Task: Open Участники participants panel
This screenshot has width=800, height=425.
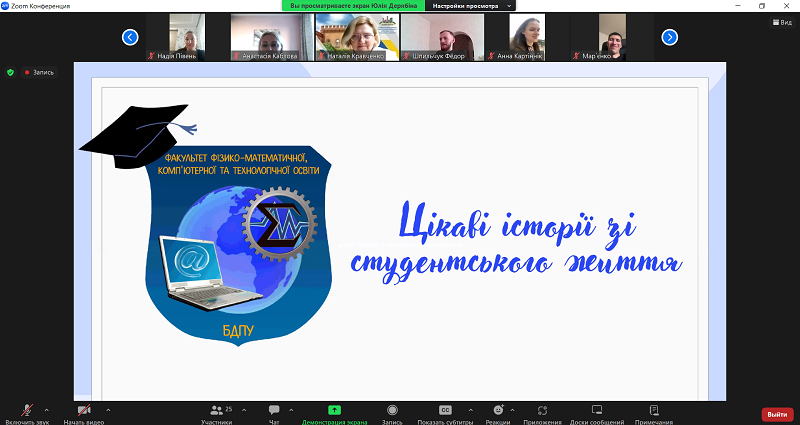Action: point(217,414)
